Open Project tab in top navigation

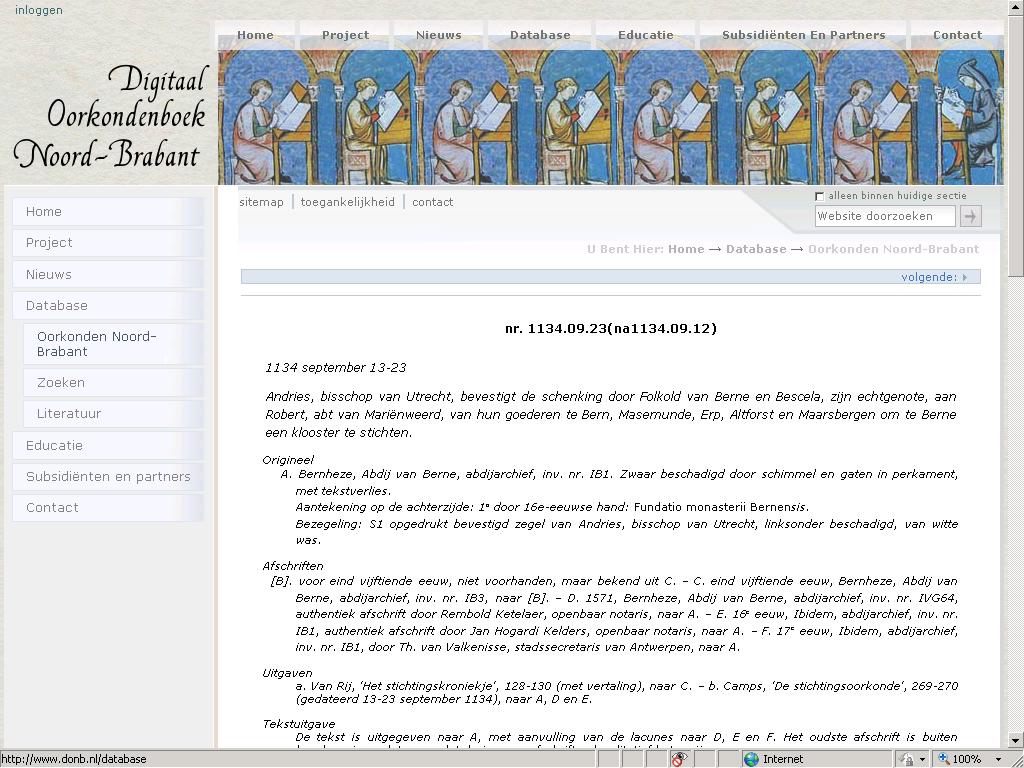point(345,35)
